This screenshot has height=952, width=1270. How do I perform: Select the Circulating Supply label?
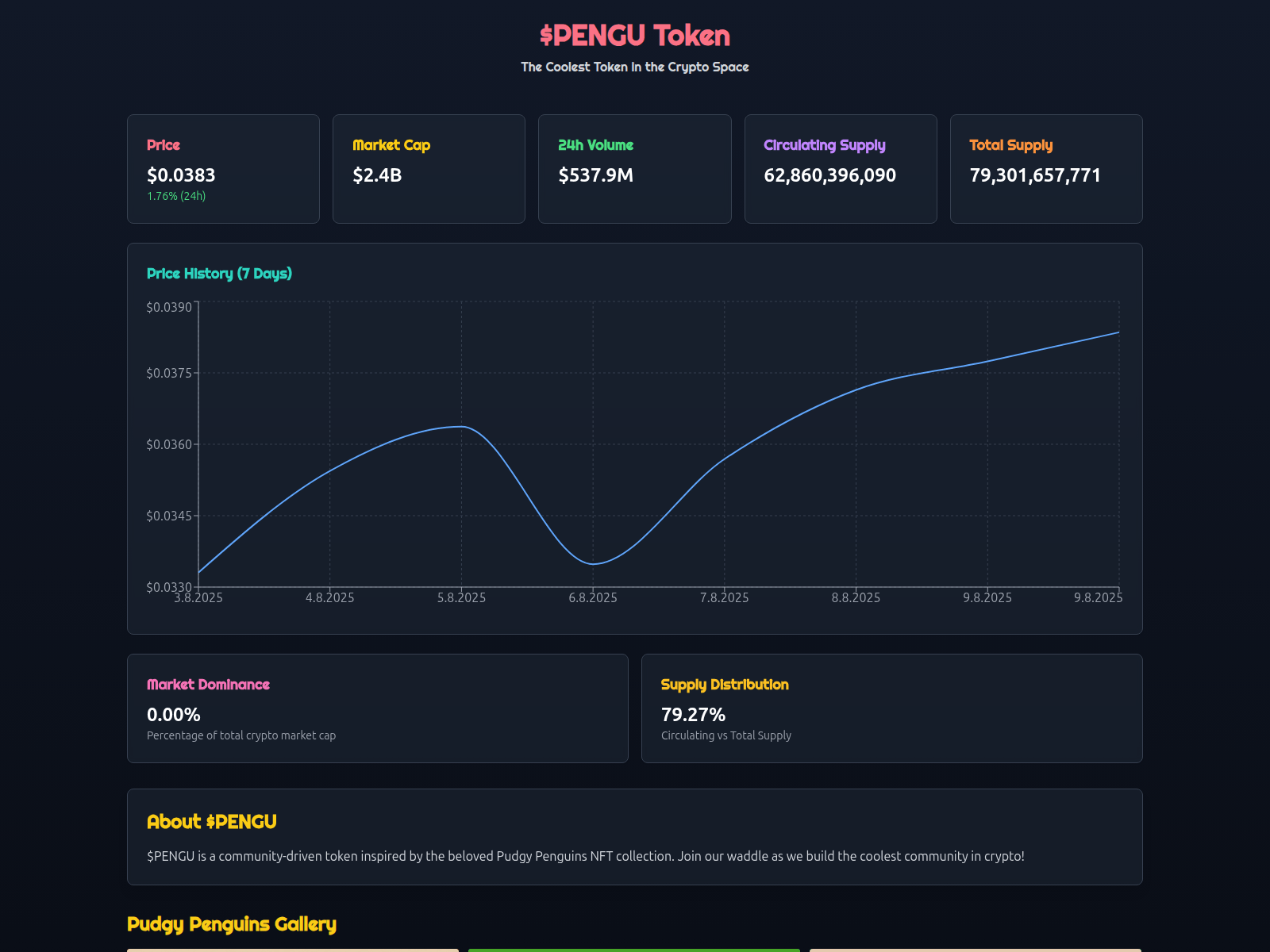825,145
